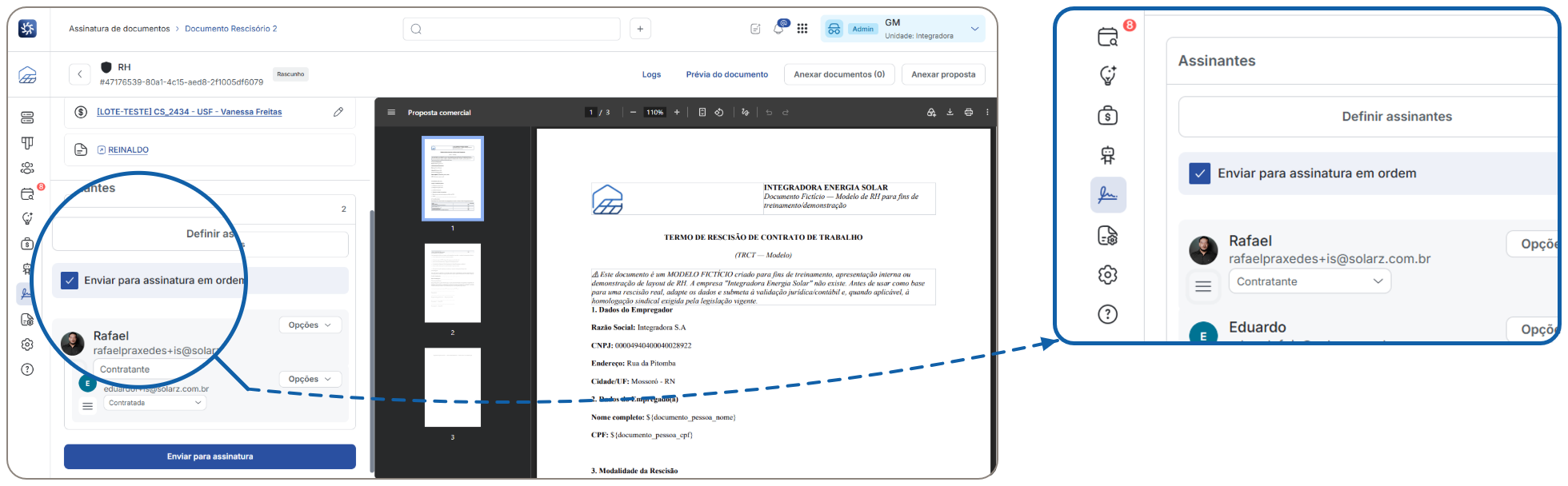Image resolution: width=1568 pixels, height=486 pixels.
Task: Click Enviar para assinatura button
Action: (x=210, y=456)
